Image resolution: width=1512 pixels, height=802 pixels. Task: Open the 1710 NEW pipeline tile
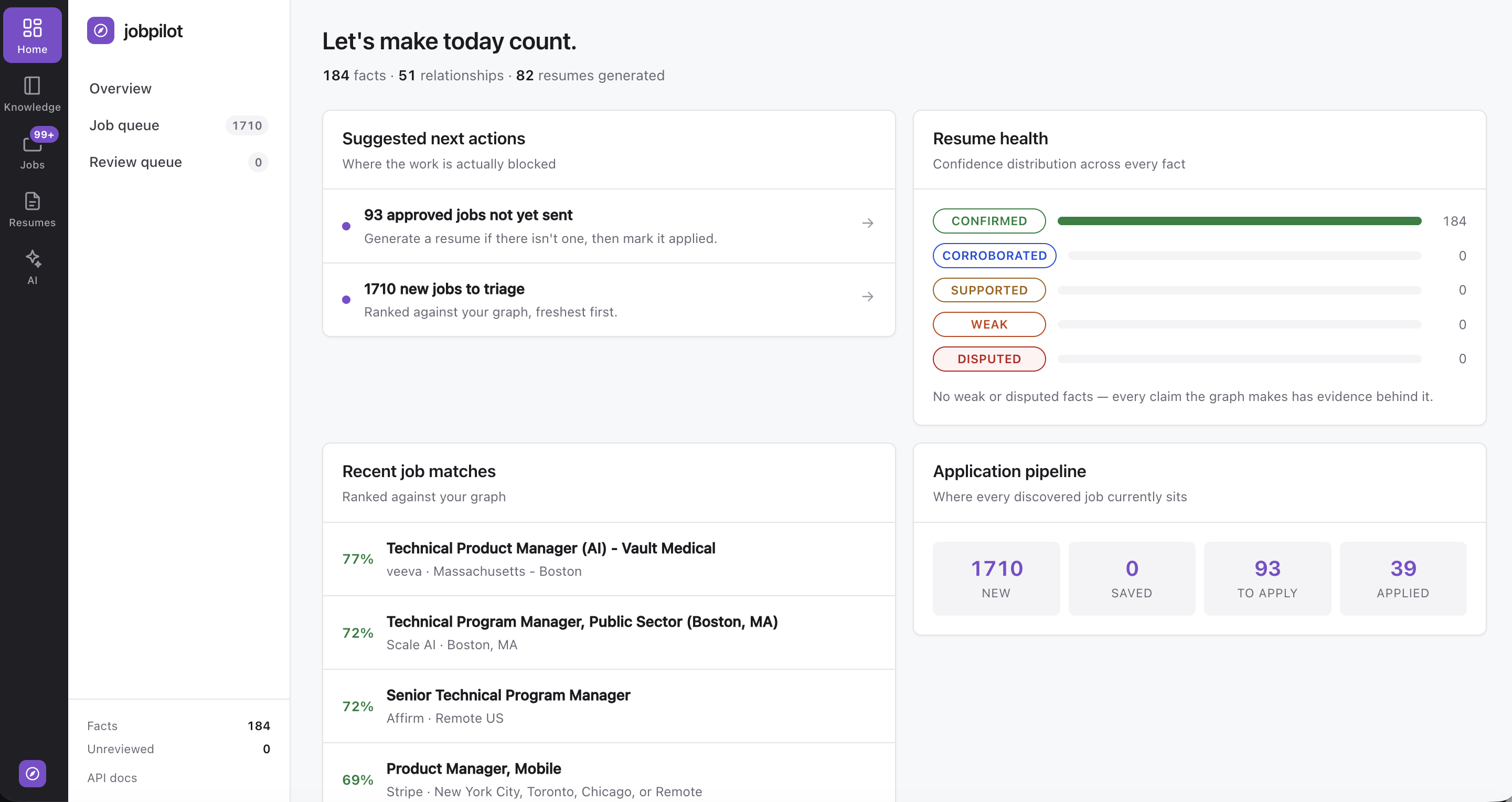point(996,578)
